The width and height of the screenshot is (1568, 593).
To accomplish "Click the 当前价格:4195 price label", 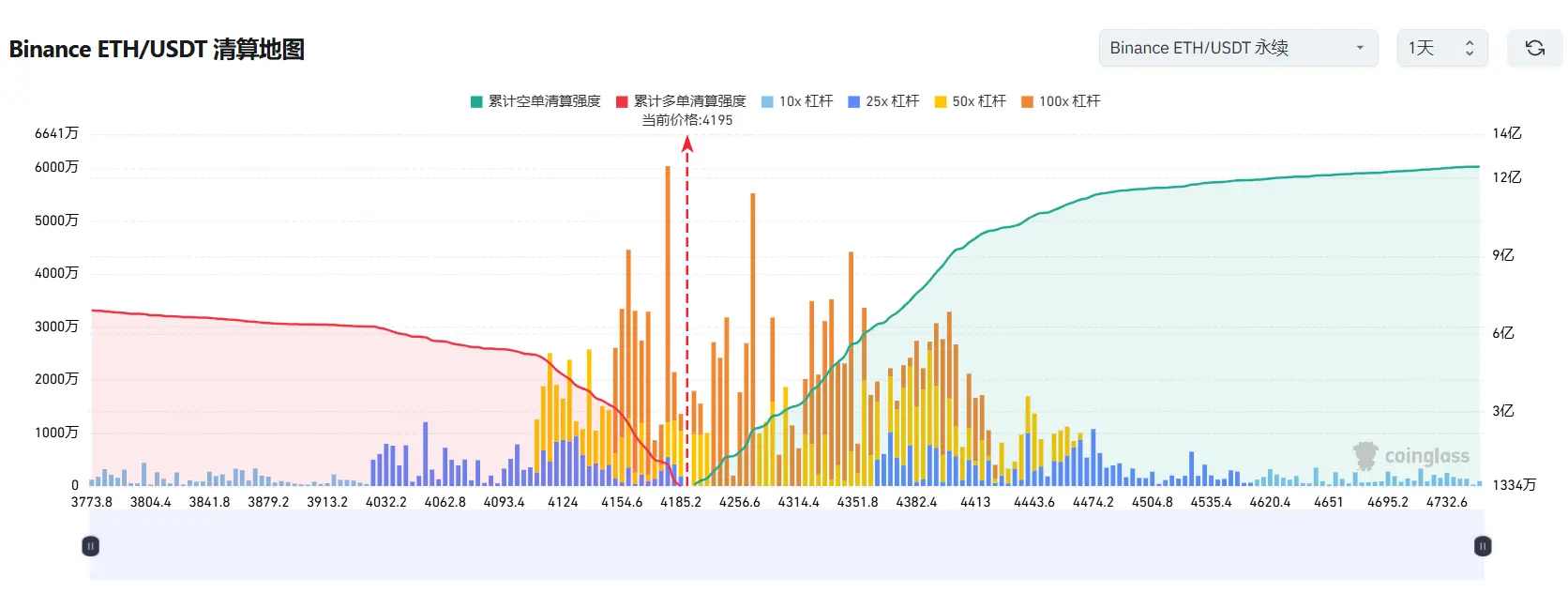I will tap(687, 120).
